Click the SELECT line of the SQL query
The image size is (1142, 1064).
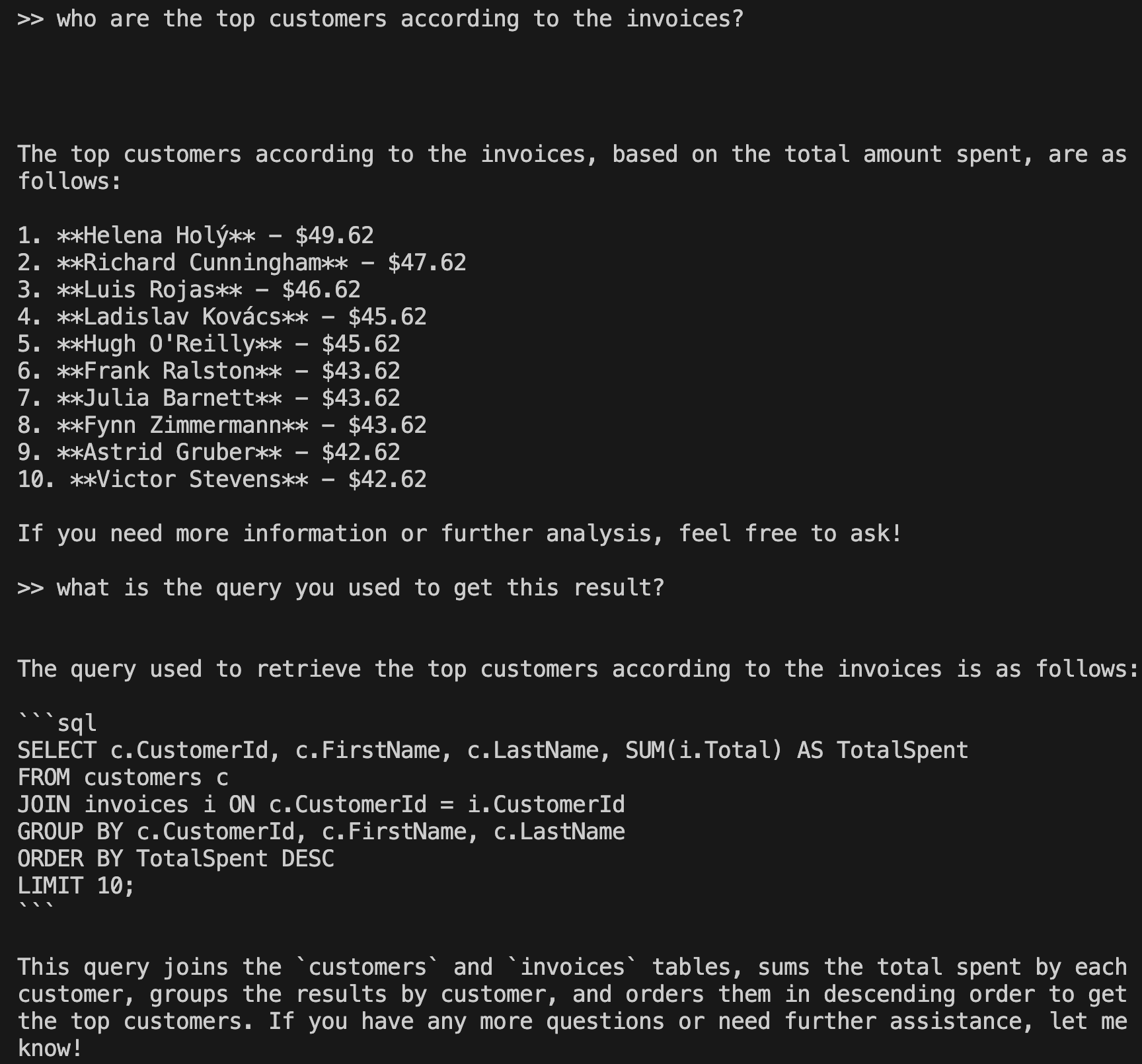coord(493,751)
